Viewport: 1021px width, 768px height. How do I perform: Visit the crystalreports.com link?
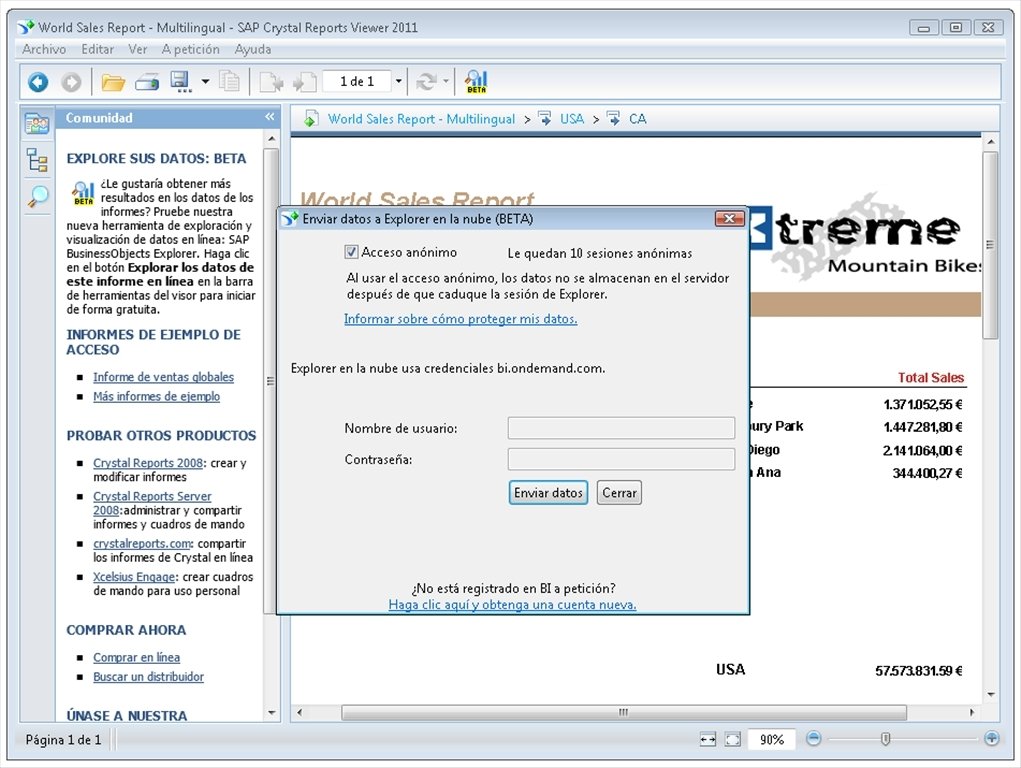click(x=143, y=544)
